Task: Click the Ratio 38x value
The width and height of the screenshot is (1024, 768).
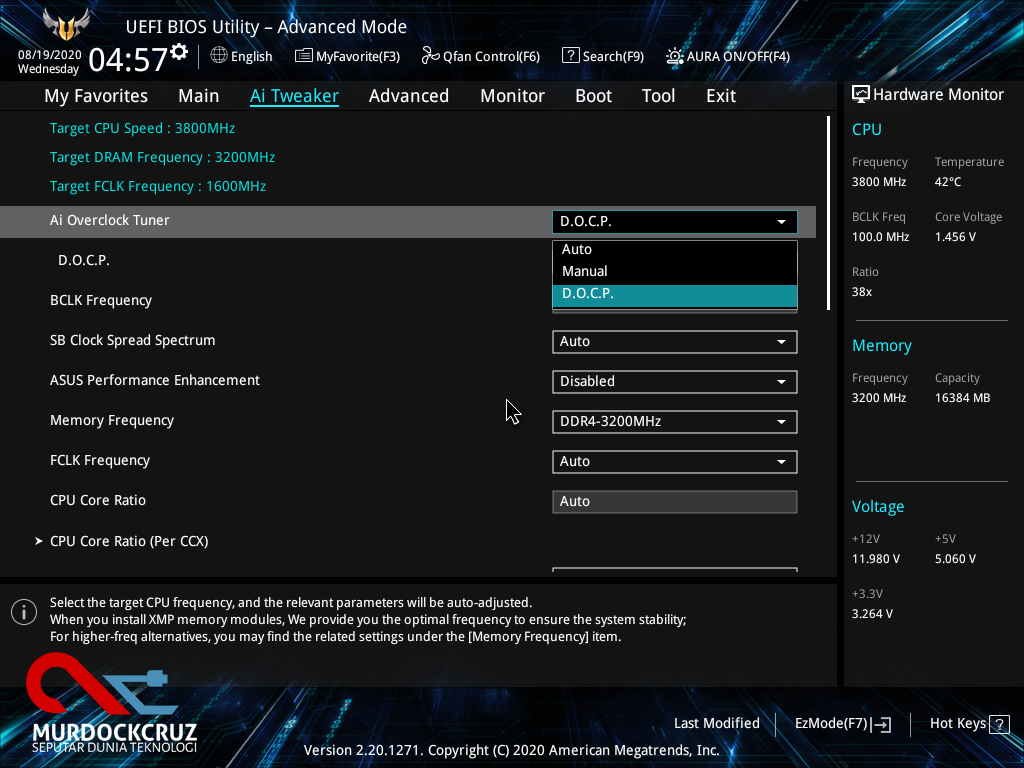Action: coord(862,292)
